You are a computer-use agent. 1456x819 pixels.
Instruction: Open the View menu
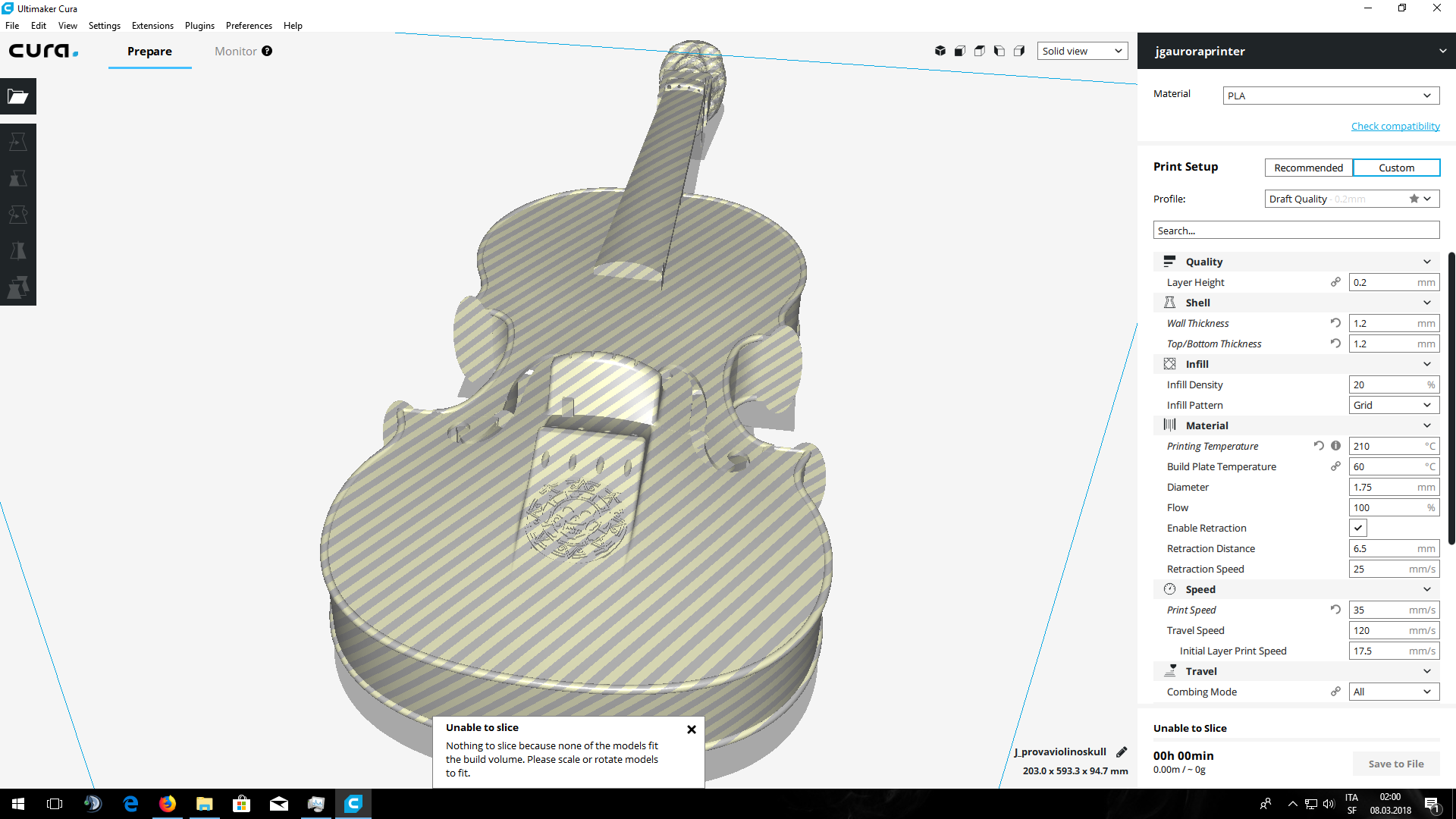pos(67,25)
